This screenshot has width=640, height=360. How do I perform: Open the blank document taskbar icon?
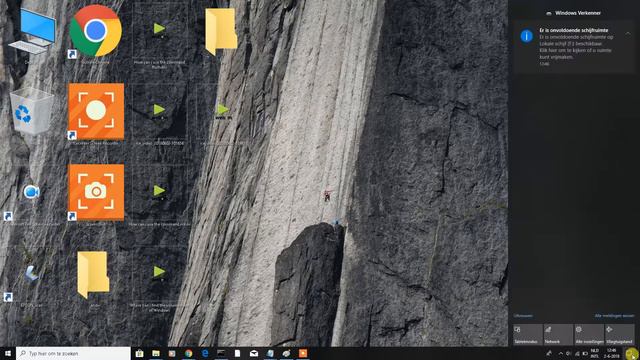click(x=237, y=353)
